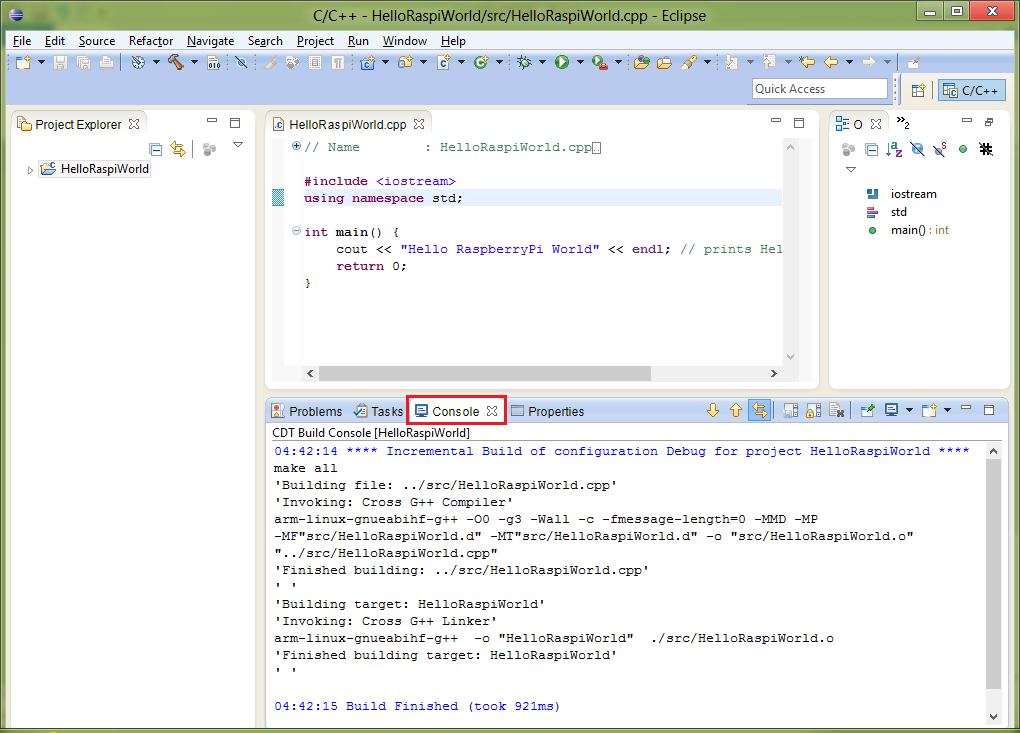This screenshot has height=733, width=1020.
Task: Toggle Scroll Lock in console toolbar
Action: pyautogui.click(x=813, y=410)
